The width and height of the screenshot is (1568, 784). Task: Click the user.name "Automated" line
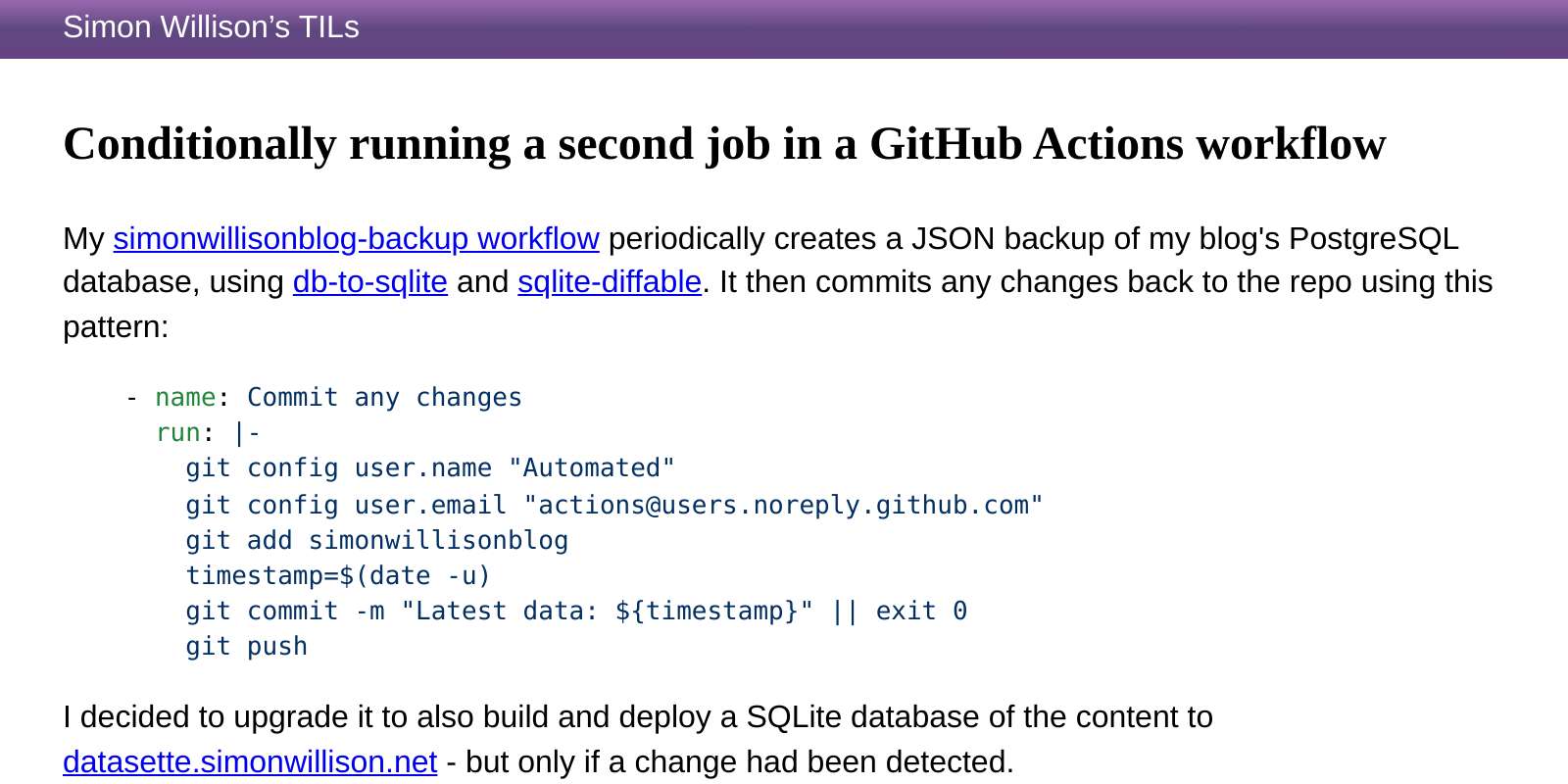(x=430, y=467)
